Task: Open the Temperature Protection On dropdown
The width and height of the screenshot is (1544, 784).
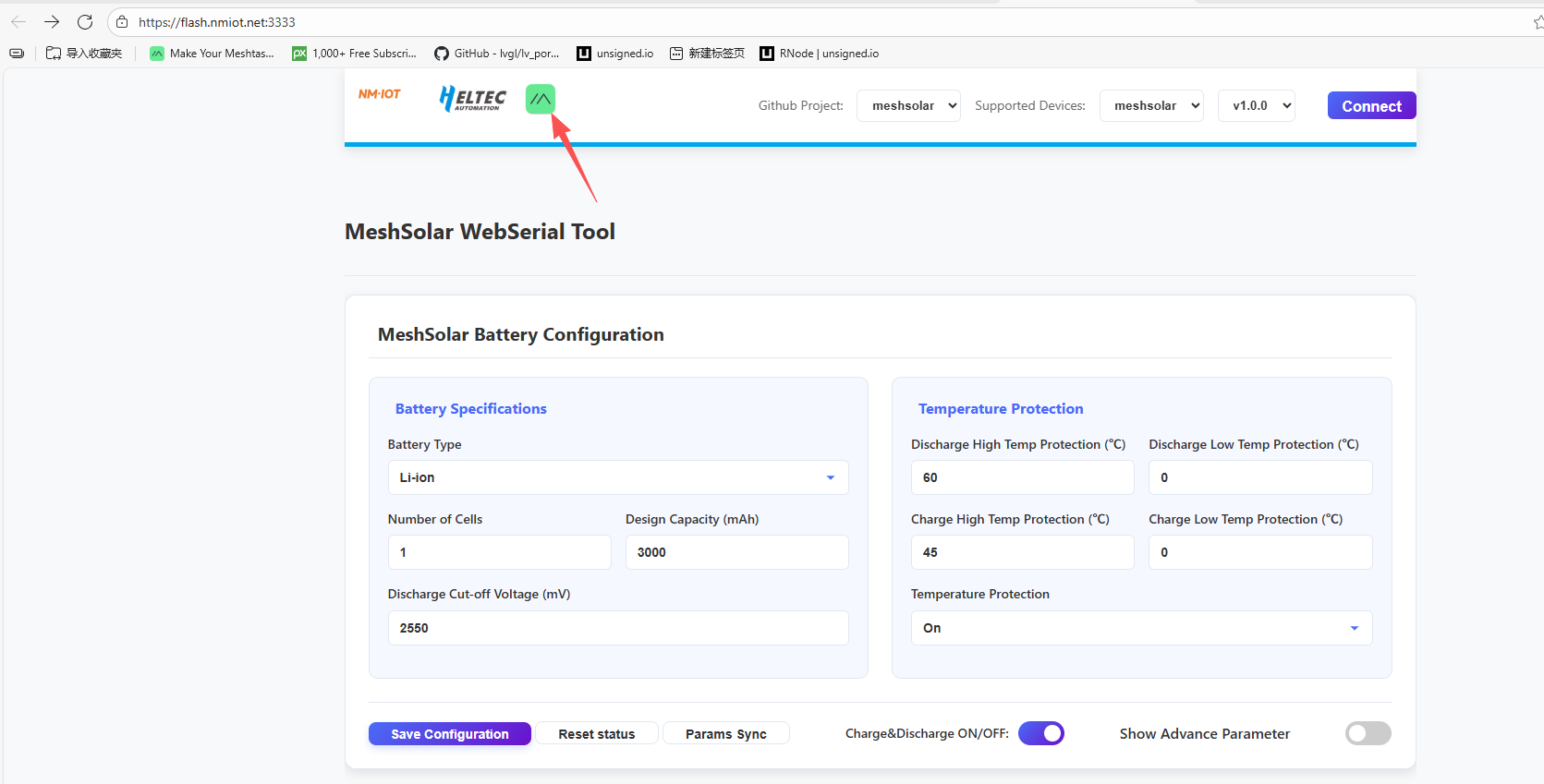Action: click(1141, 628)
